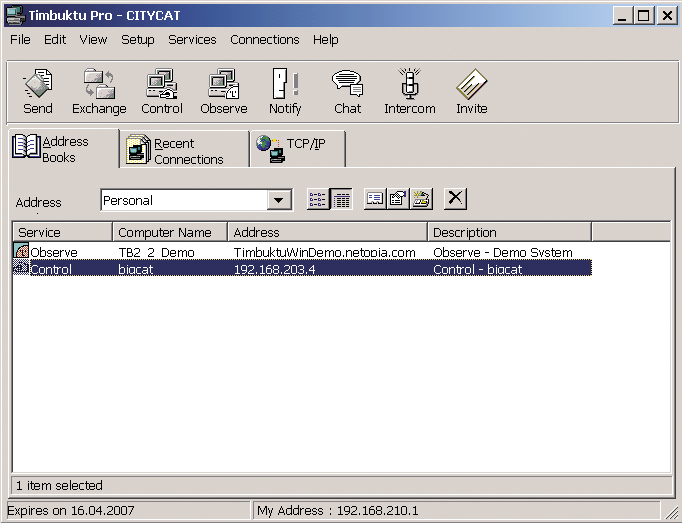Click the new address entry icon

click(x=421, y=200)
